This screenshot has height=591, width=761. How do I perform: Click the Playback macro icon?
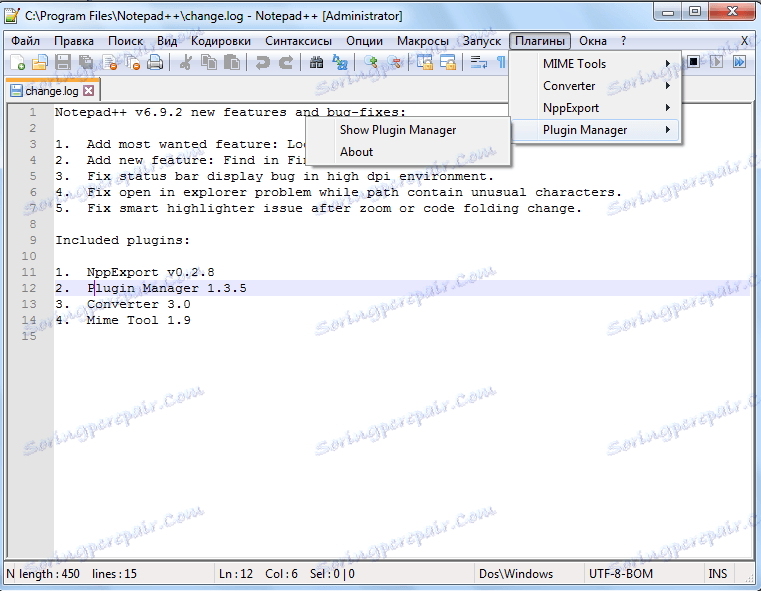[x=716, y=62]
